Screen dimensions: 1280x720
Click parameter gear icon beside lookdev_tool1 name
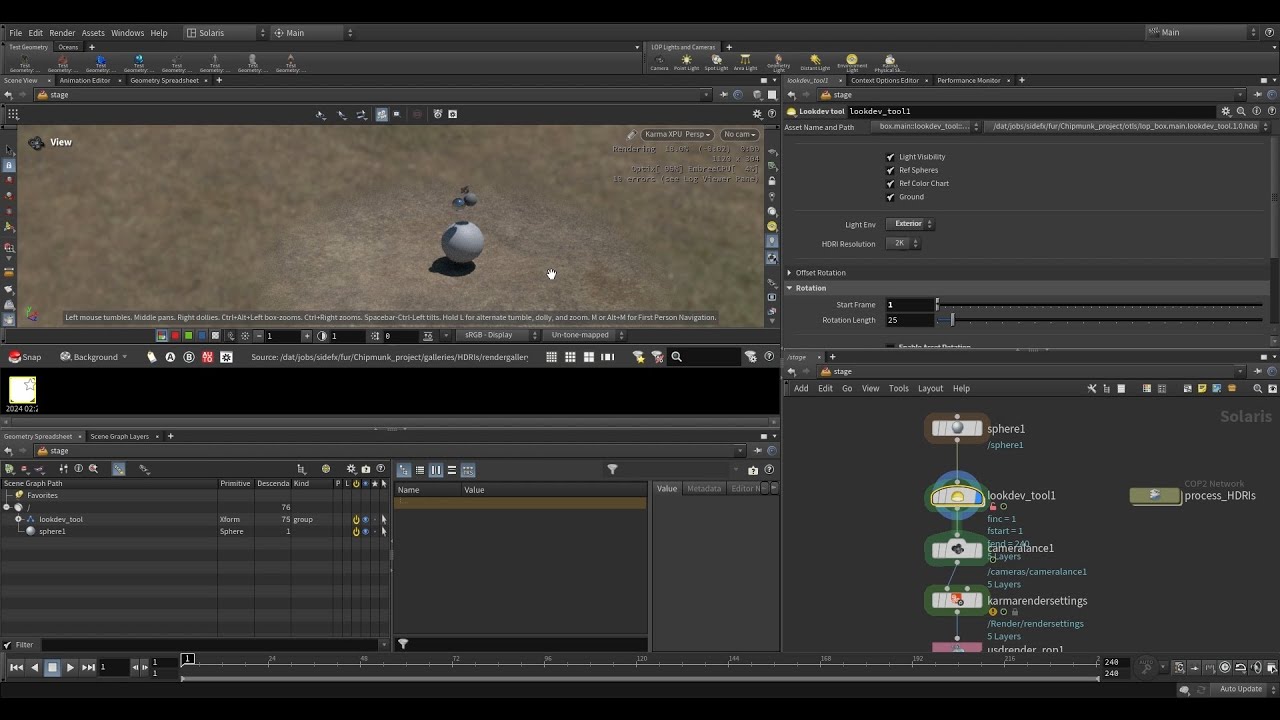point(1226,111)
